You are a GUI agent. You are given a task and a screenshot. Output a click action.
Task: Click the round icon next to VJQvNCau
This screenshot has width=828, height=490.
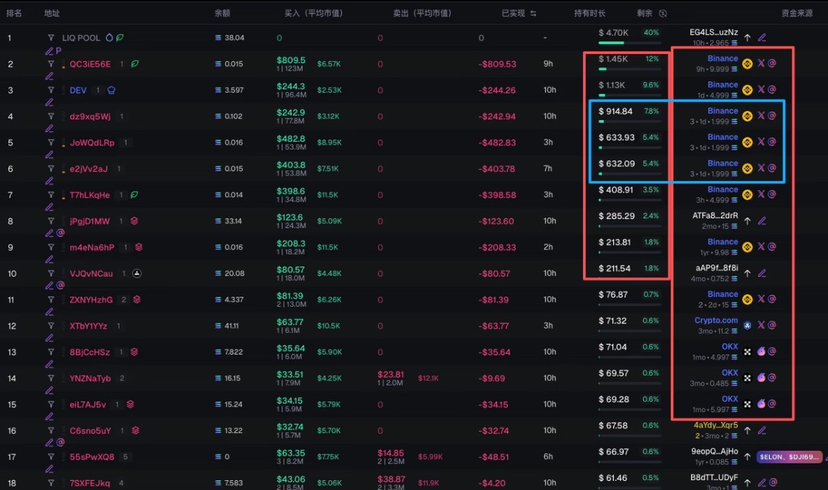pos(137,274)
